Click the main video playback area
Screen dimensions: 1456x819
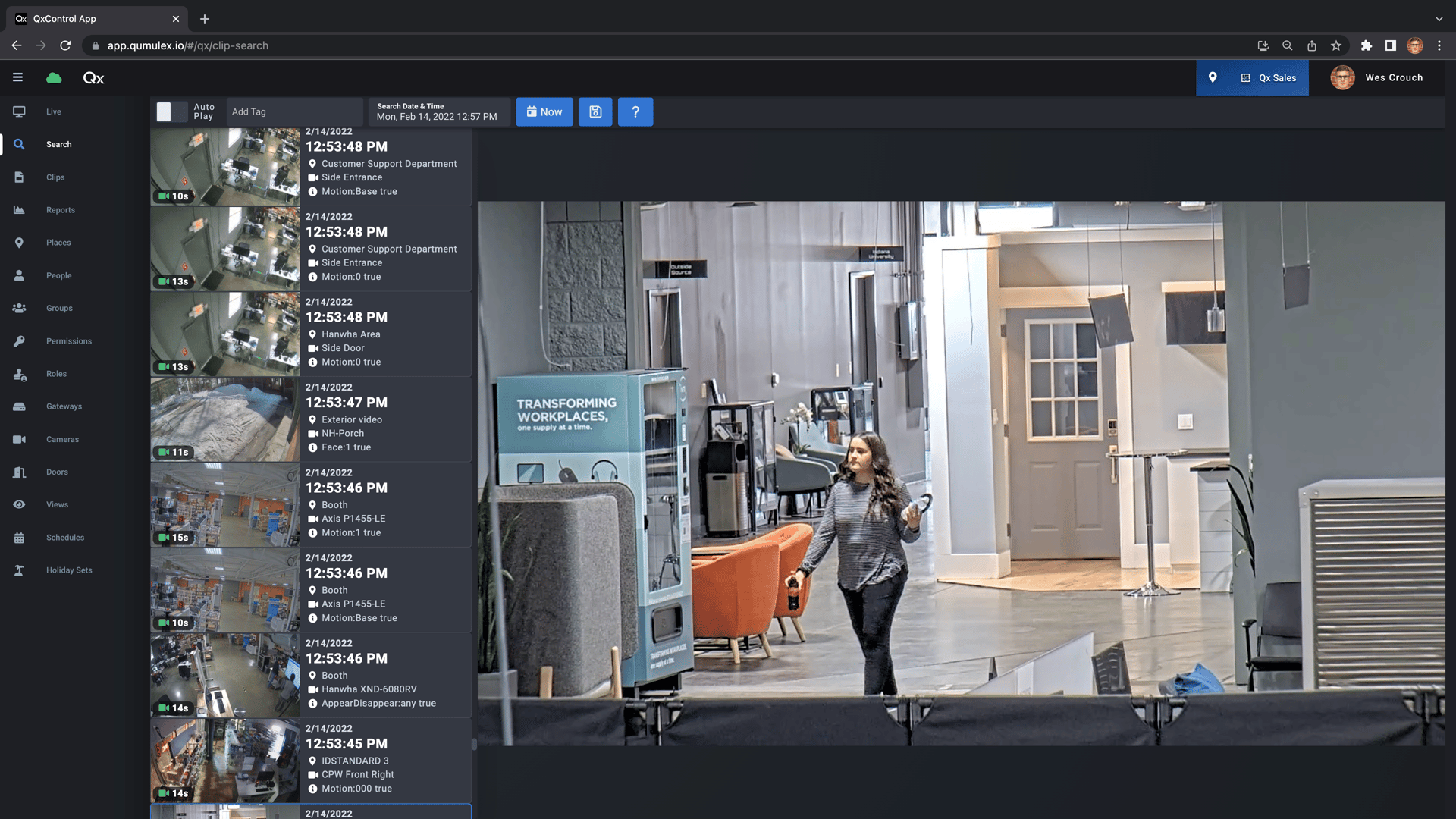(961, 473)
